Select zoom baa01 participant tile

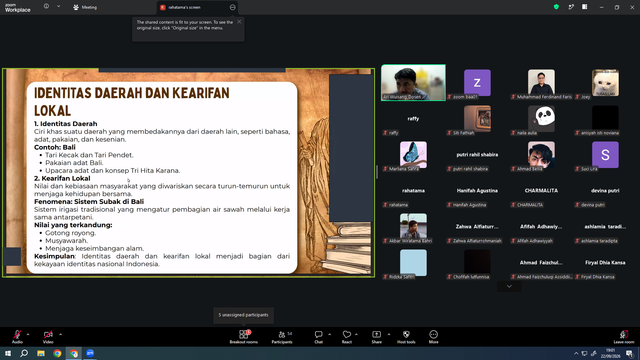coord(477,83)
